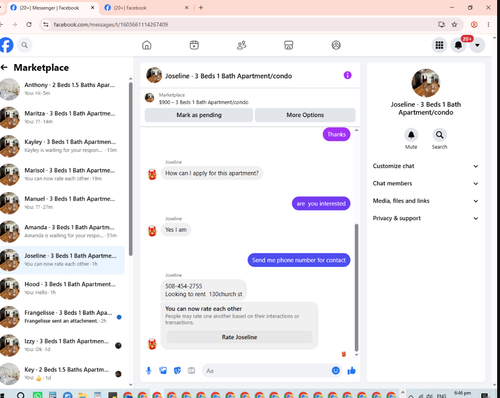Viewport: 500px width, 398px height.
Task: Click the 'Send me phone number' message bubble
Action: [x=299, y=260]
